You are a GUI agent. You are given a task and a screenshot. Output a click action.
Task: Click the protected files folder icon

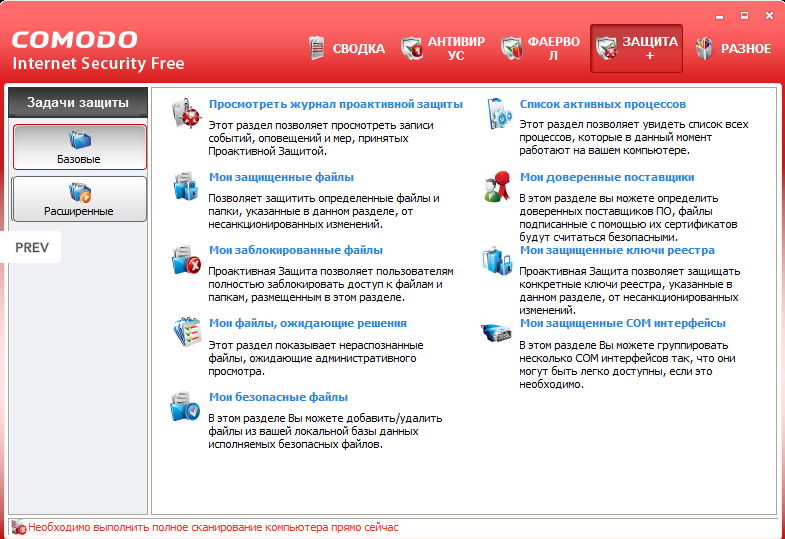186,186
